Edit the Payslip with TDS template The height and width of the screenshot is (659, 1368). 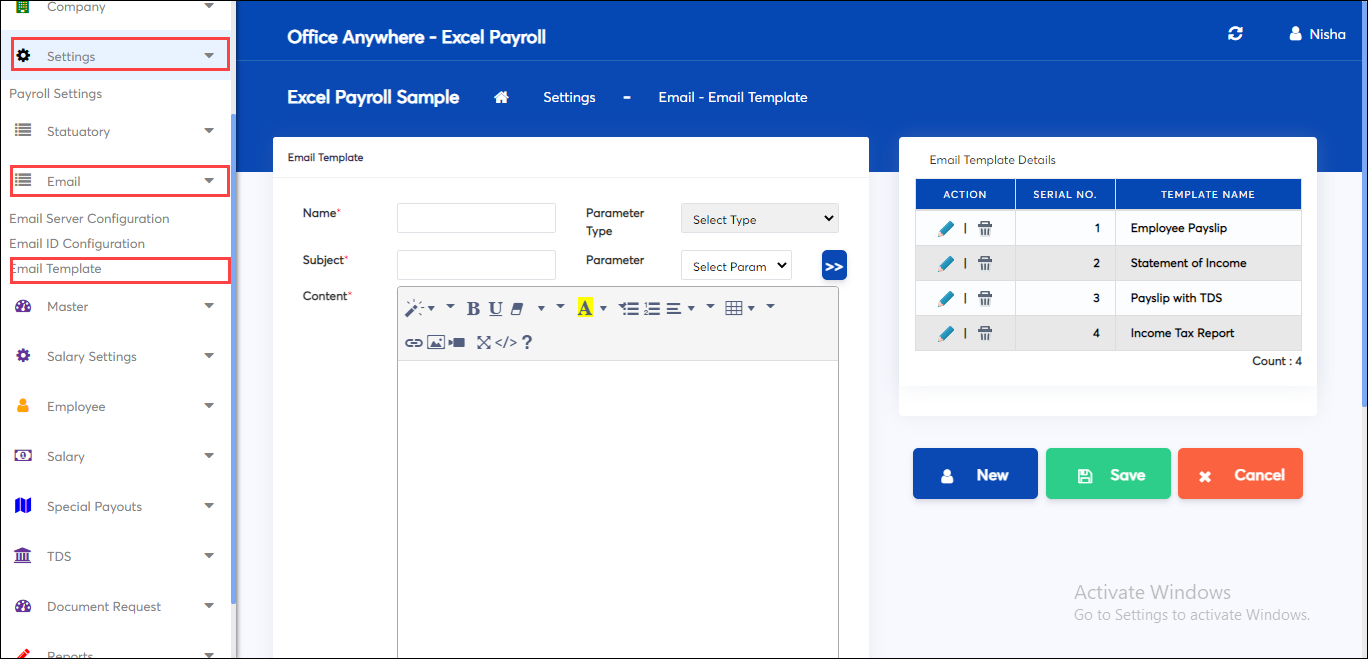(x=946, y=298)
